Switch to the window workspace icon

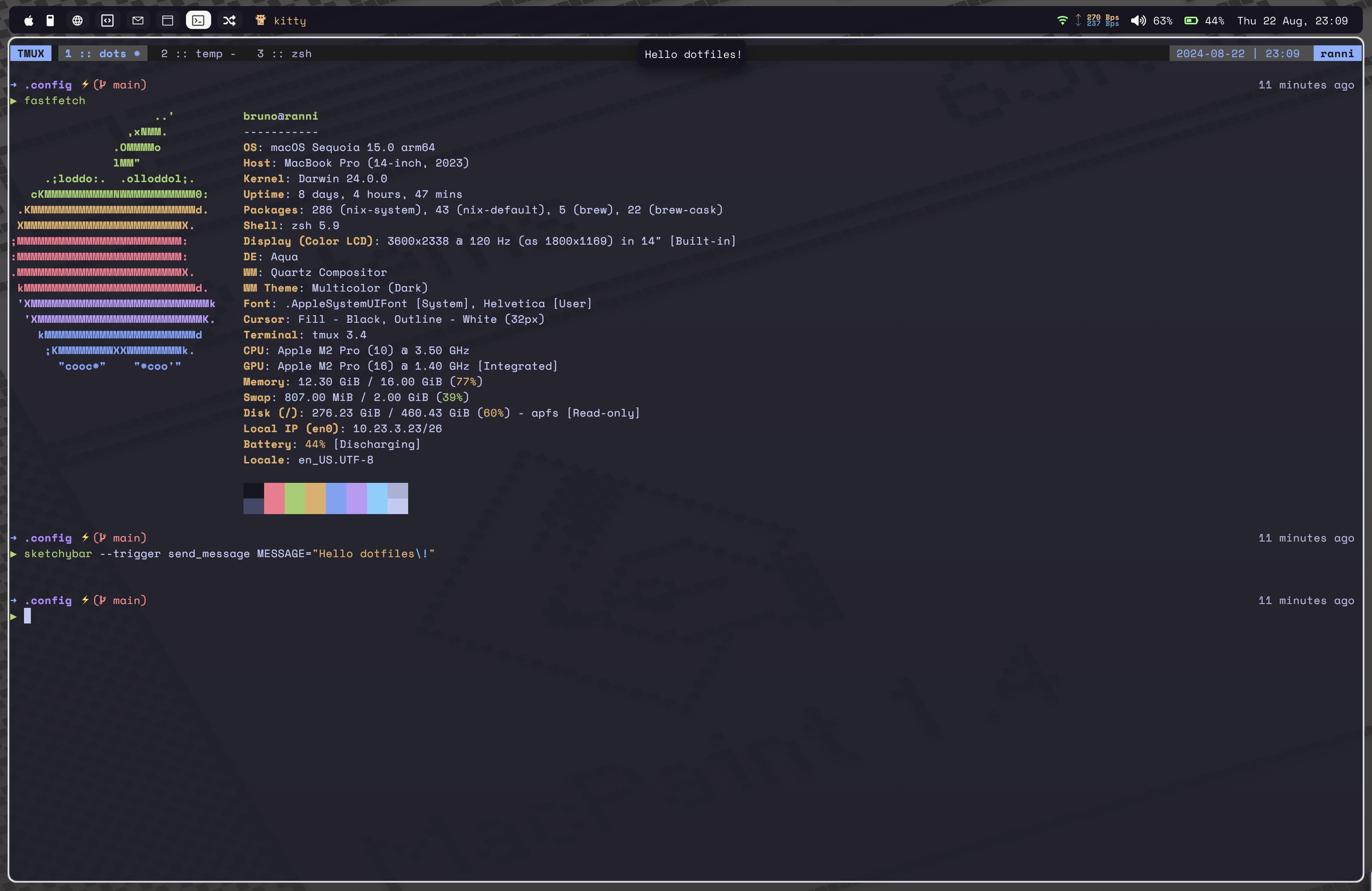coord(168,21)
